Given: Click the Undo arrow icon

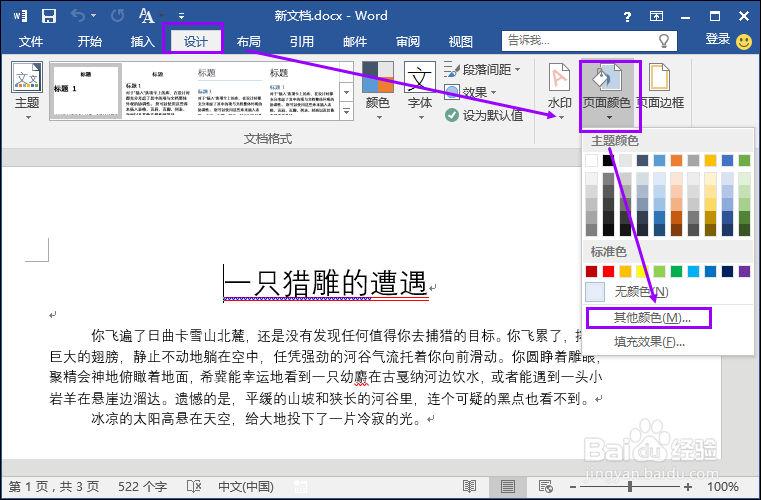Looking at the screenshot, I should point(78,16).
